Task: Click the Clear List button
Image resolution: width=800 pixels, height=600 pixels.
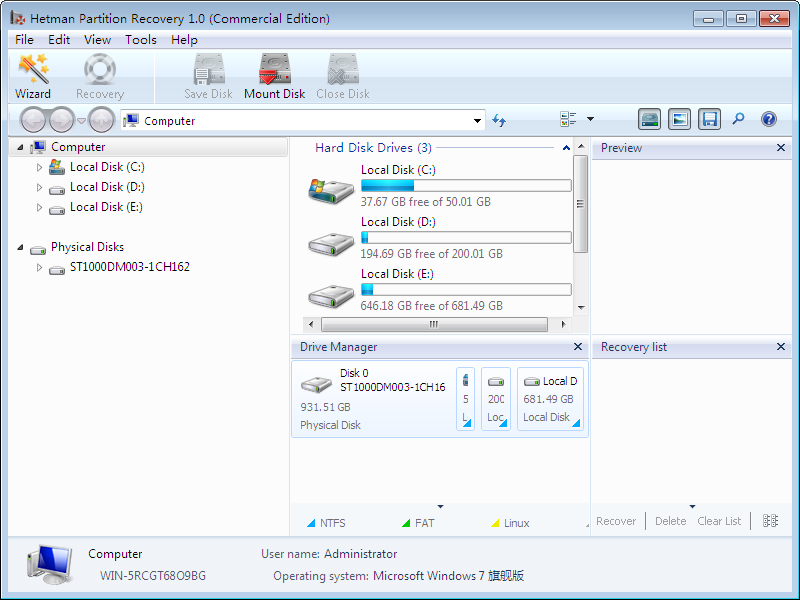Action: 719,521
